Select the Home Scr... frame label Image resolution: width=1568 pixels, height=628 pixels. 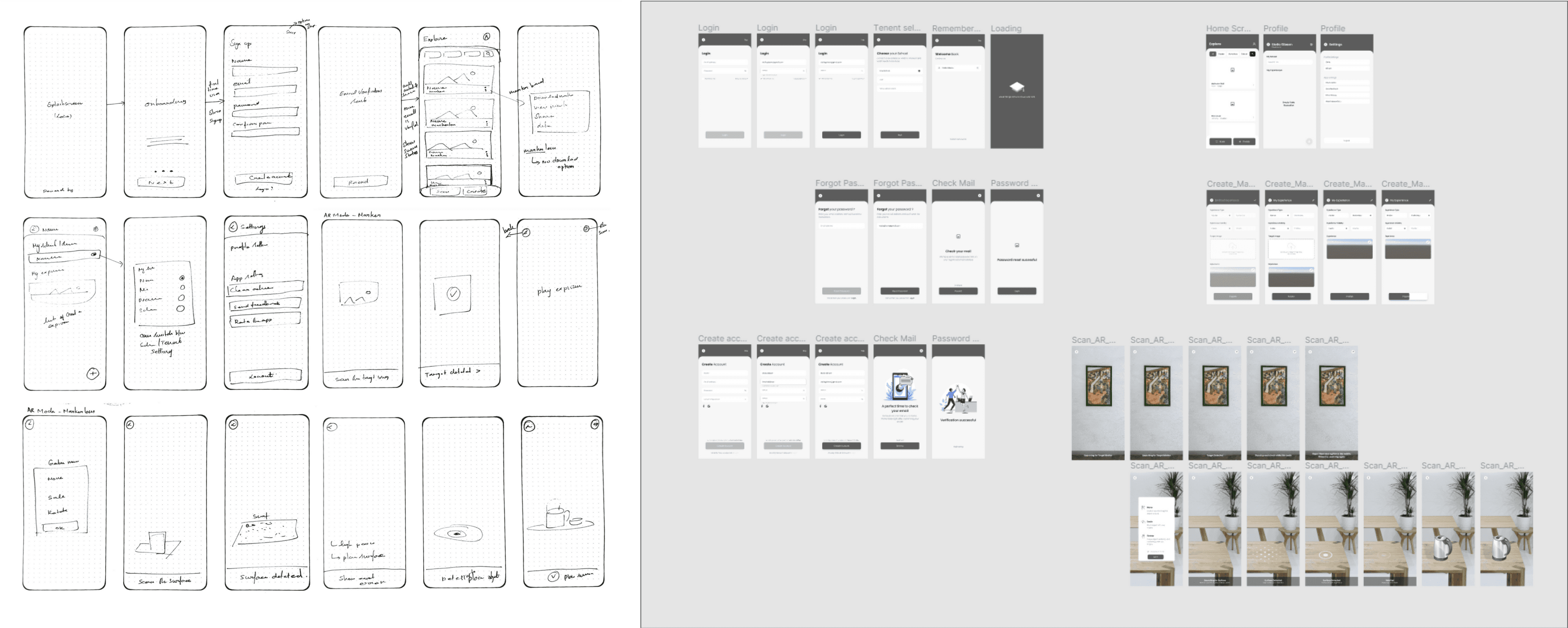tap(1228, 28)
